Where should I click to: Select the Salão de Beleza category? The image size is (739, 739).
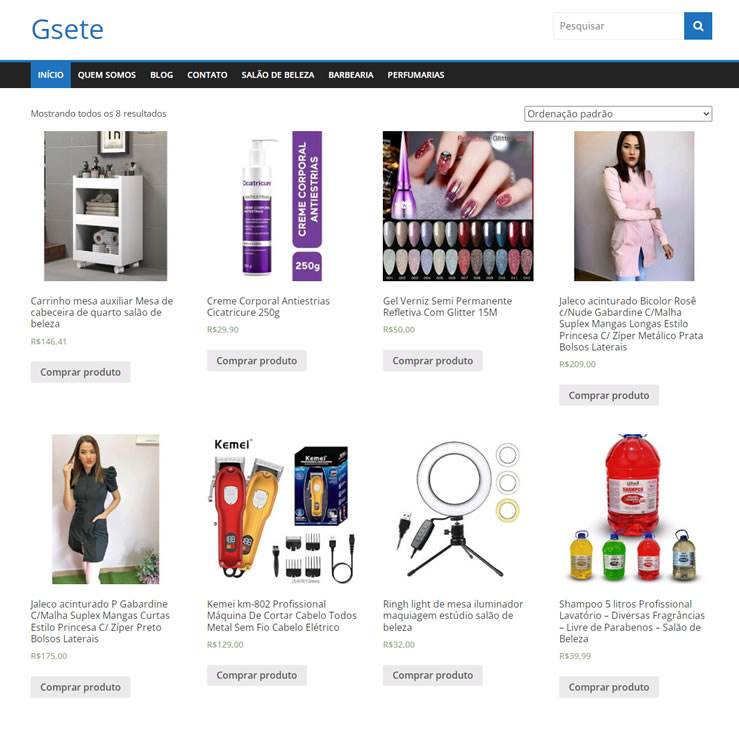[x=278, y=75]
